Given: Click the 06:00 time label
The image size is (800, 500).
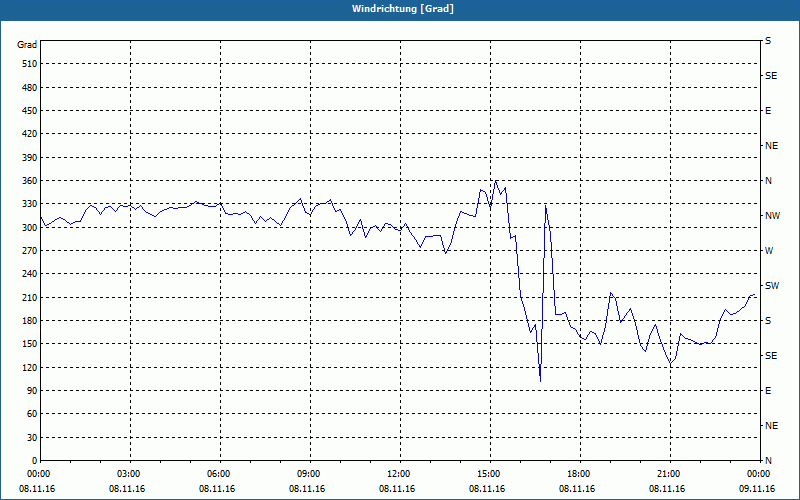Looking at the screenshot, I should [218, 474].
